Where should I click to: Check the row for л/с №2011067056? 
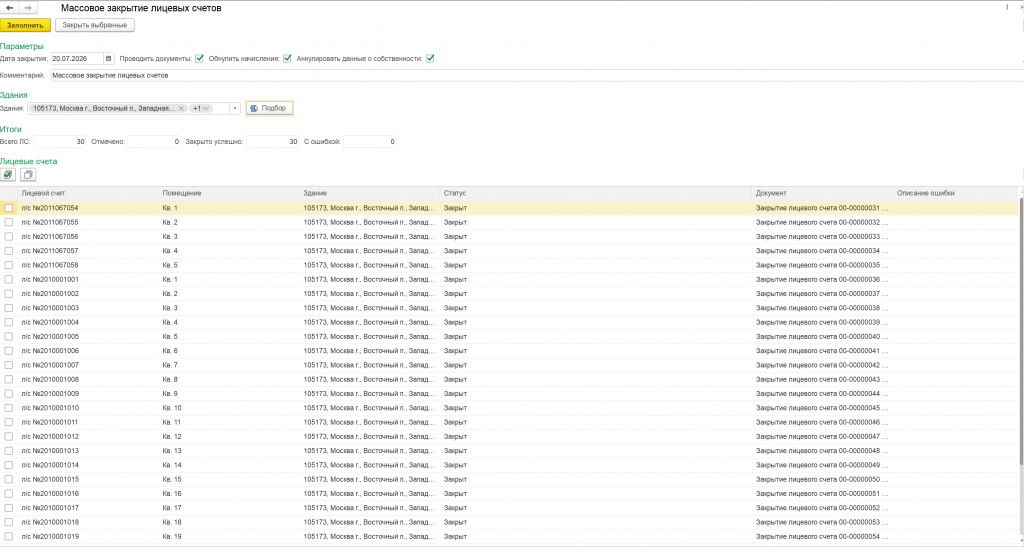coord(8,237)
